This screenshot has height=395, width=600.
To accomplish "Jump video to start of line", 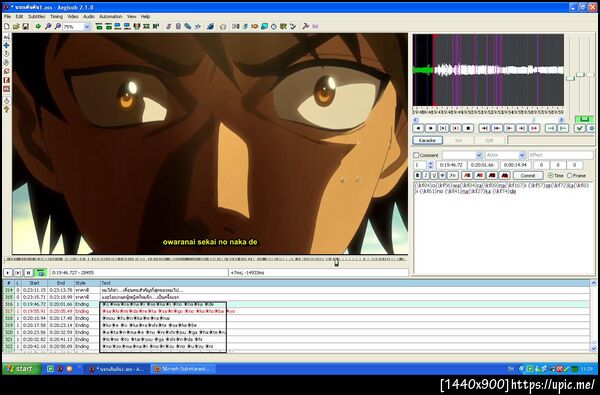I will pyautogui.click(x=99, y=26).
